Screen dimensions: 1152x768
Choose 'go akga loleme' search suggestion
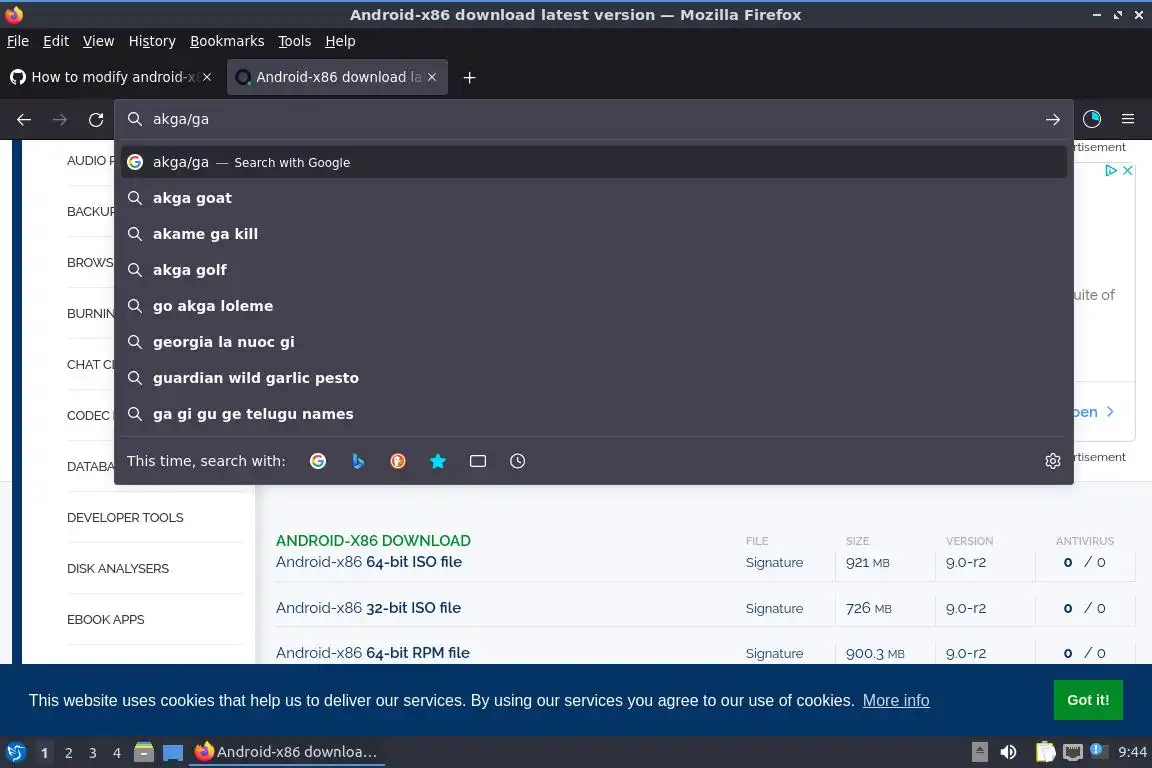tap(594, 306)
